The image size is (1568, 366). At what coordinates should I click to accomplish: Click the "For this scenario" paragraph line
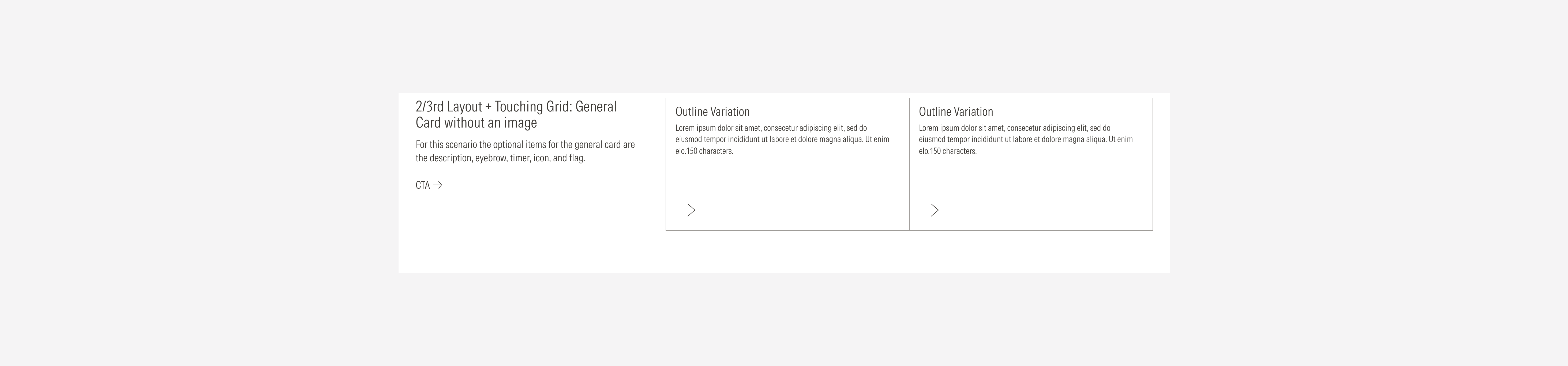(525, 145)
